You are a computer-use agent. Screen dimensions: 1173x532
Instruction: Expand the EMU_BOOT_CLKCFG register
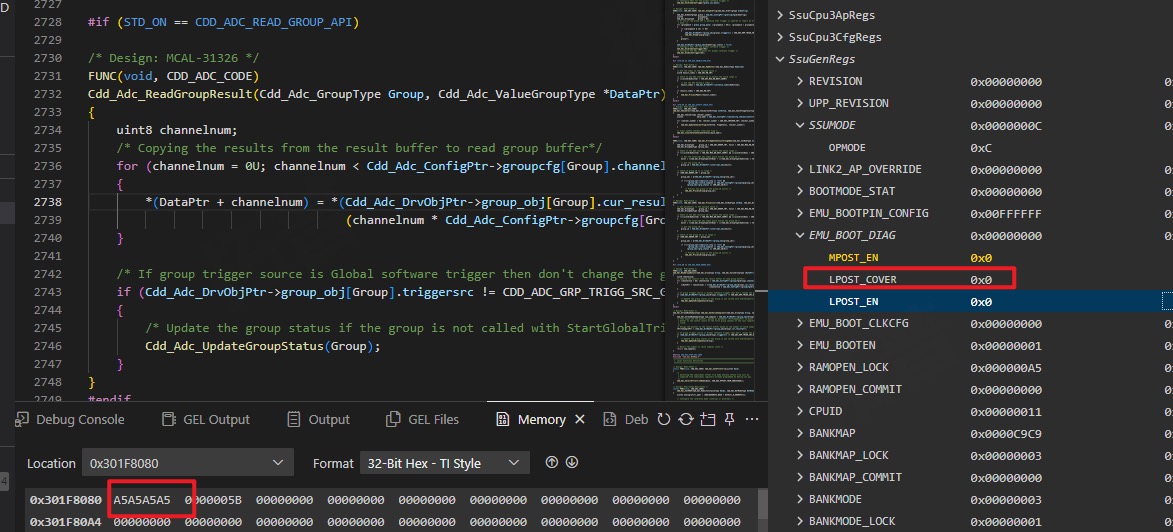pos(800,323)
